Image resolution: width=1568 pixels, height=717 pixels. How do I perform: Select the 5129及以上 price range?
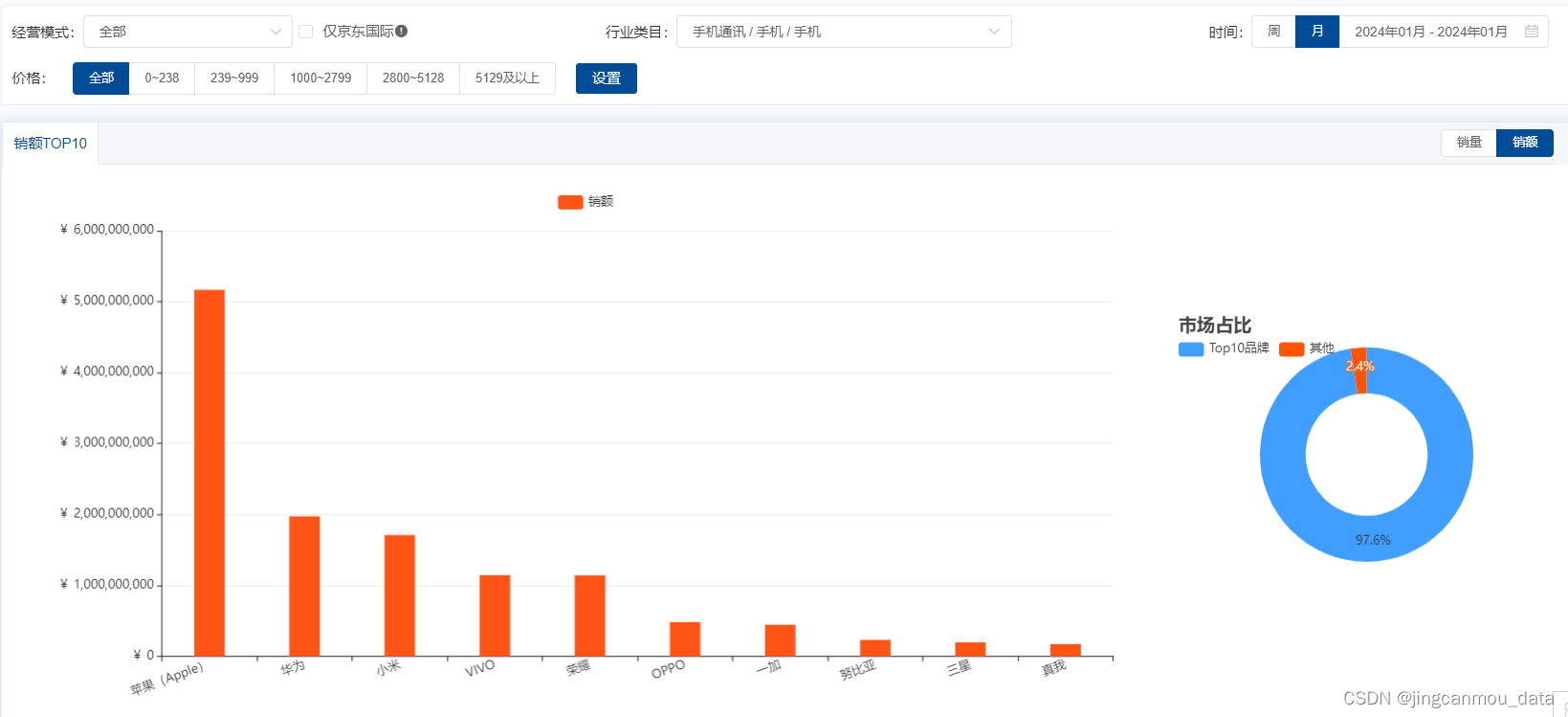pos(508,78)
